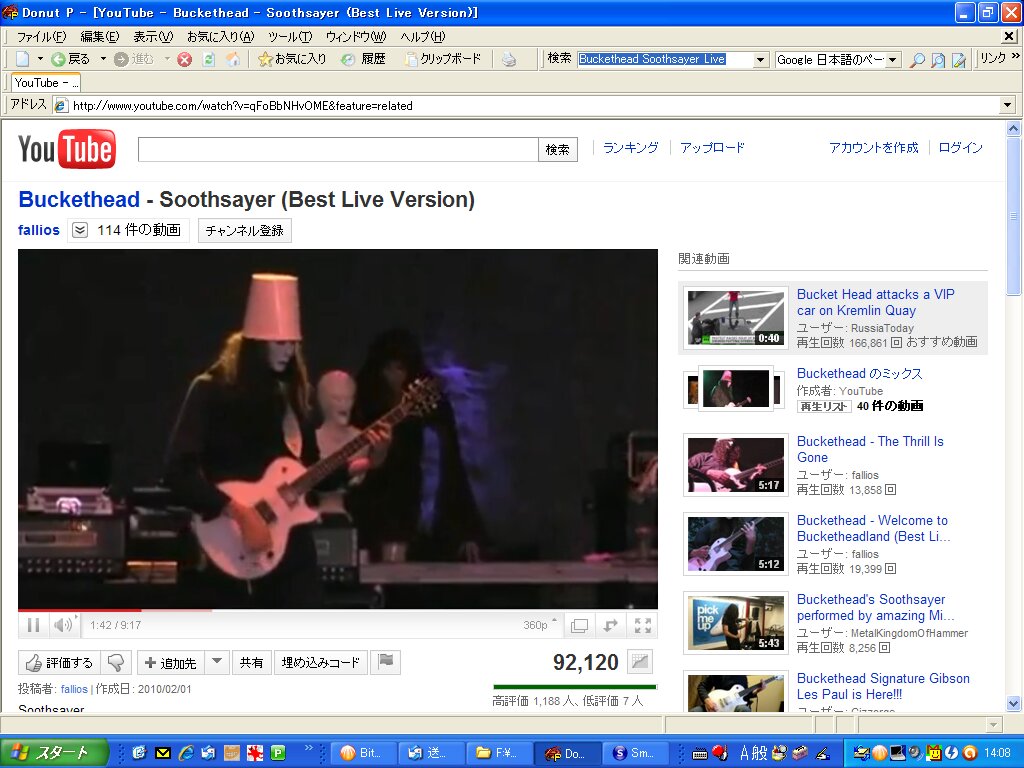Expand the search keyword dropdown arrow
Viewport: 1024px width, 768px height.
(760, 59)
